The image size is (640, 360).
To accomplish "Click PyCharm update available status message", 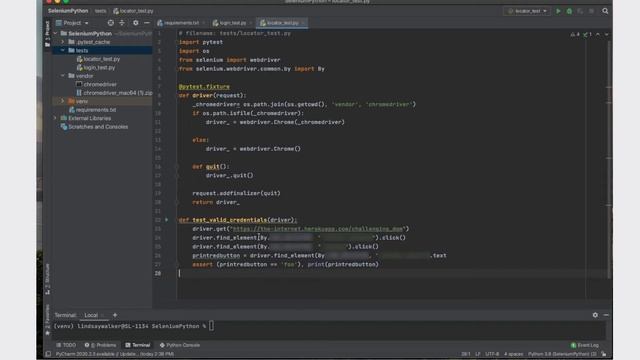I will point(115,354).
